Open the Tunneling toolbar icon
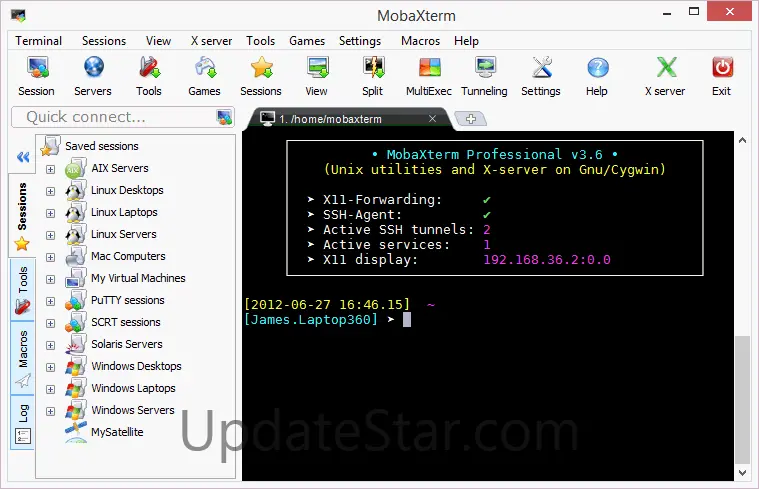Image resolution: width=759 pixels, height=489 pixels. tap(485, 68)
